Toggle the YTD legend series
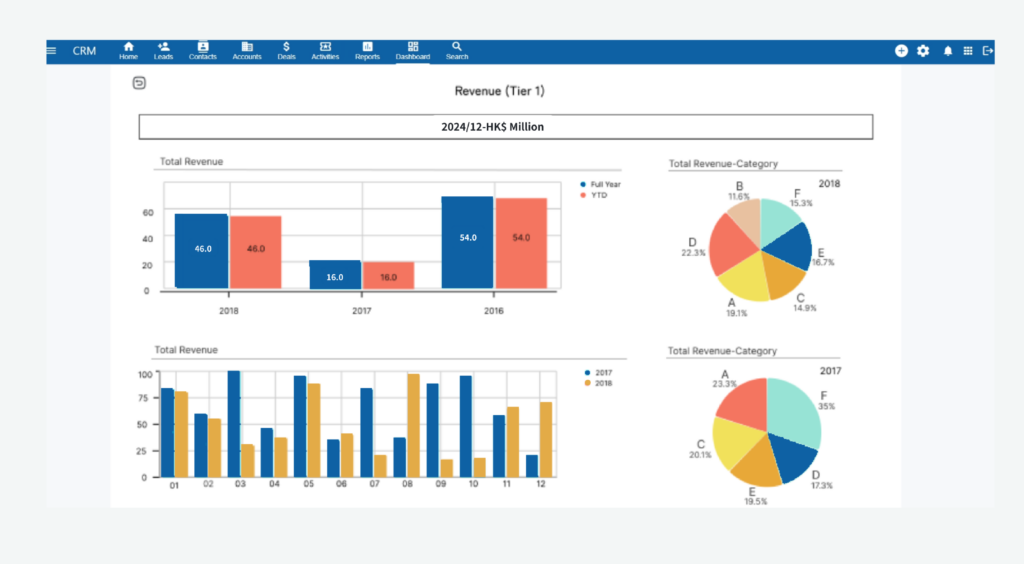The width and height of the screenshot is (1024, 564). click(x=598, y=195)
